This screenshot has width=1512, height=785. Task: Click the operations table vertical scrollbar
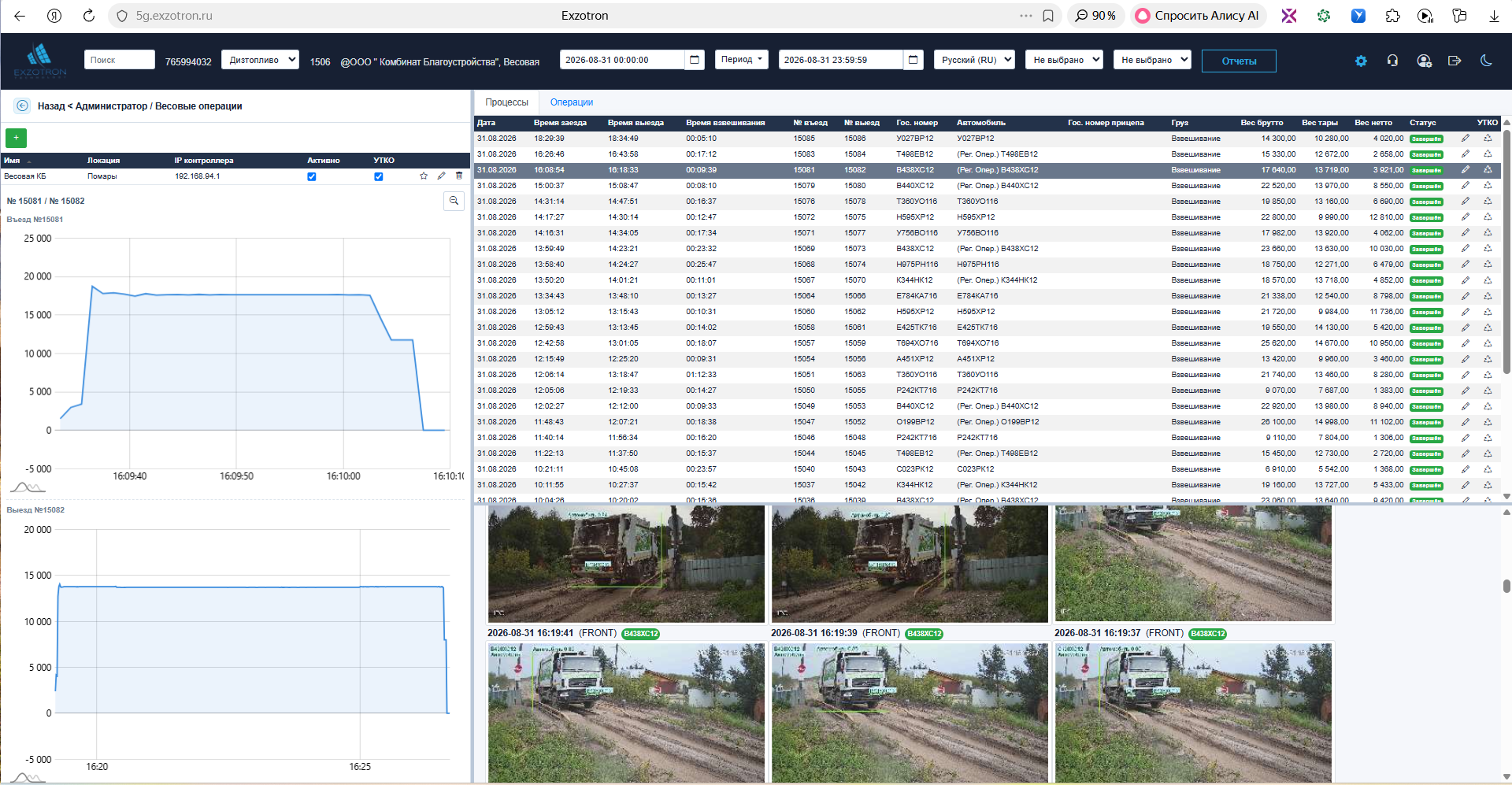1506,252
